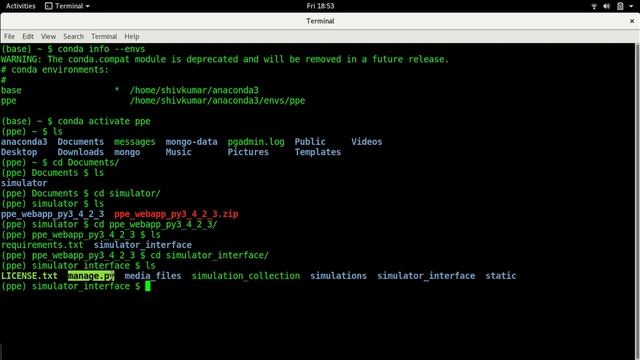Click the mongo-data directory name

pyautogui.click(x=191, y=142)
